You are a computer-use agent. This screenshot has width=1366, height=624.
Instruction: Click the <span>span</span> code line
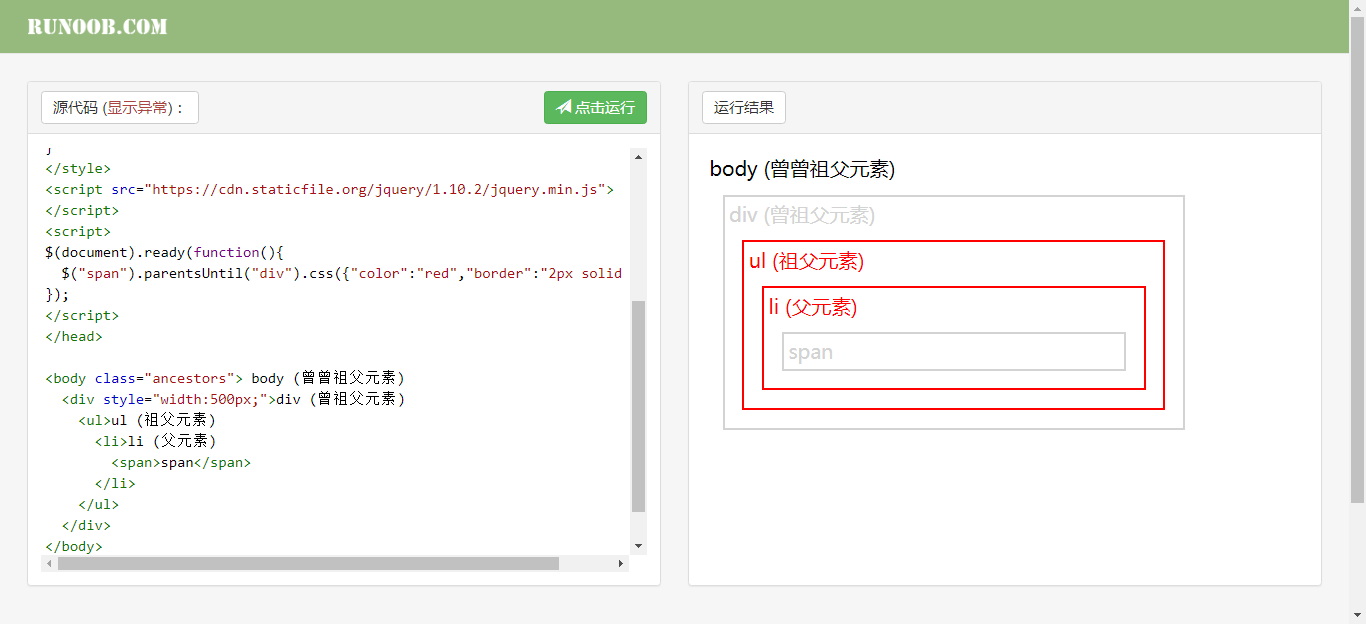(x=181, y=462)
